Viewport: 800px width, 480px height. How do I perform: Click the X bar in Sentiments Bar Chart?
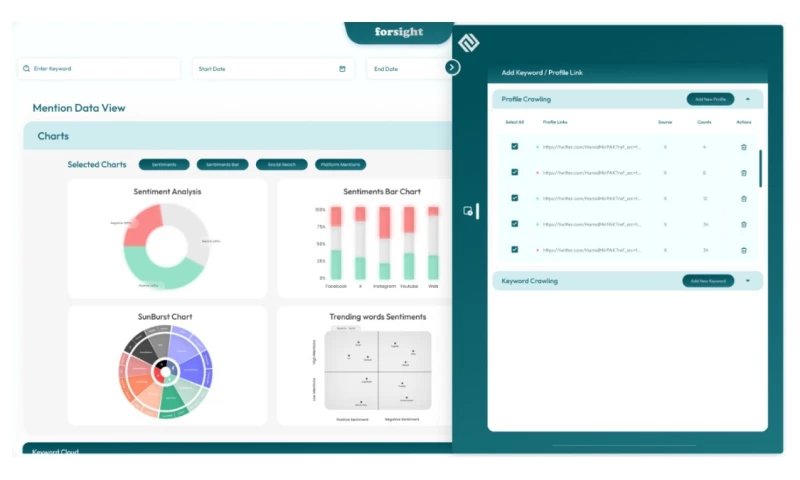(360, 243)
